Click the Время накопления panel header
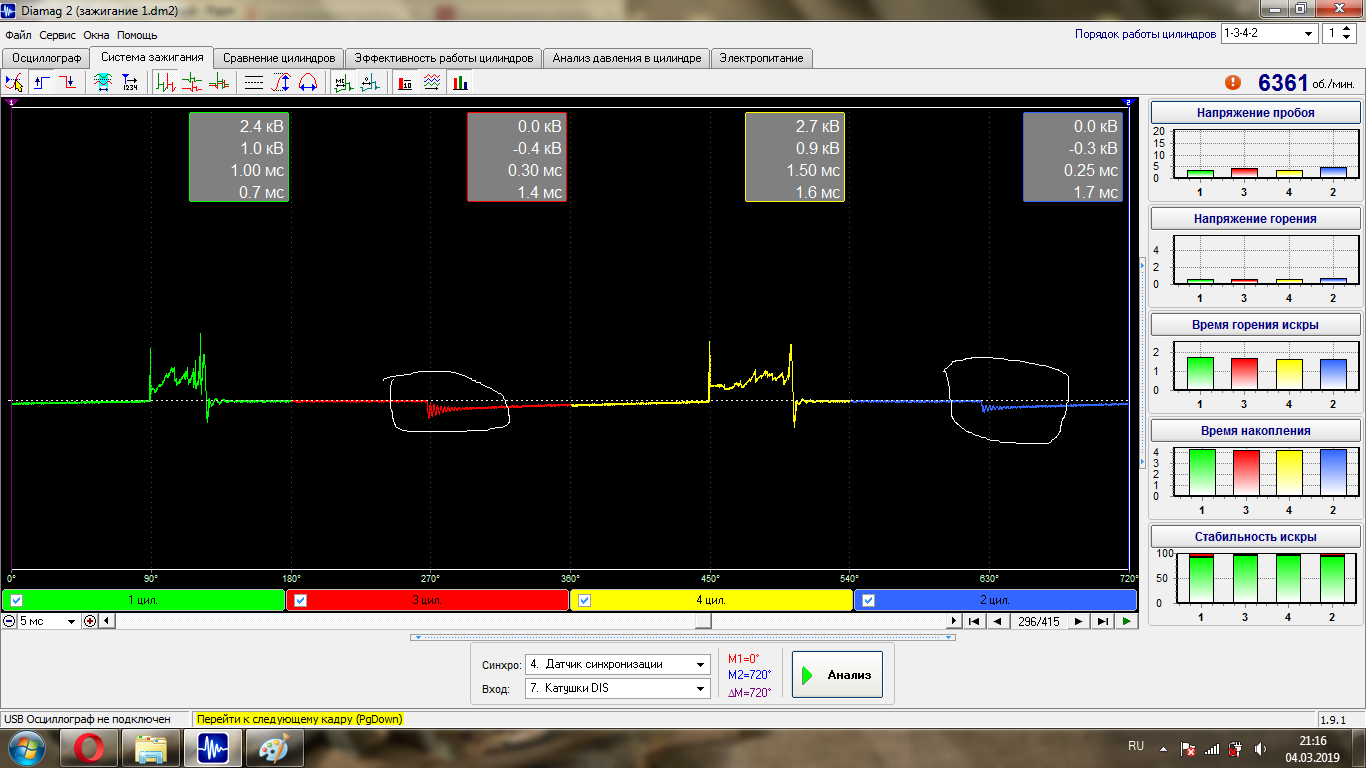The width and height of the screenshot is (1366, 768). pos(1255,431)
